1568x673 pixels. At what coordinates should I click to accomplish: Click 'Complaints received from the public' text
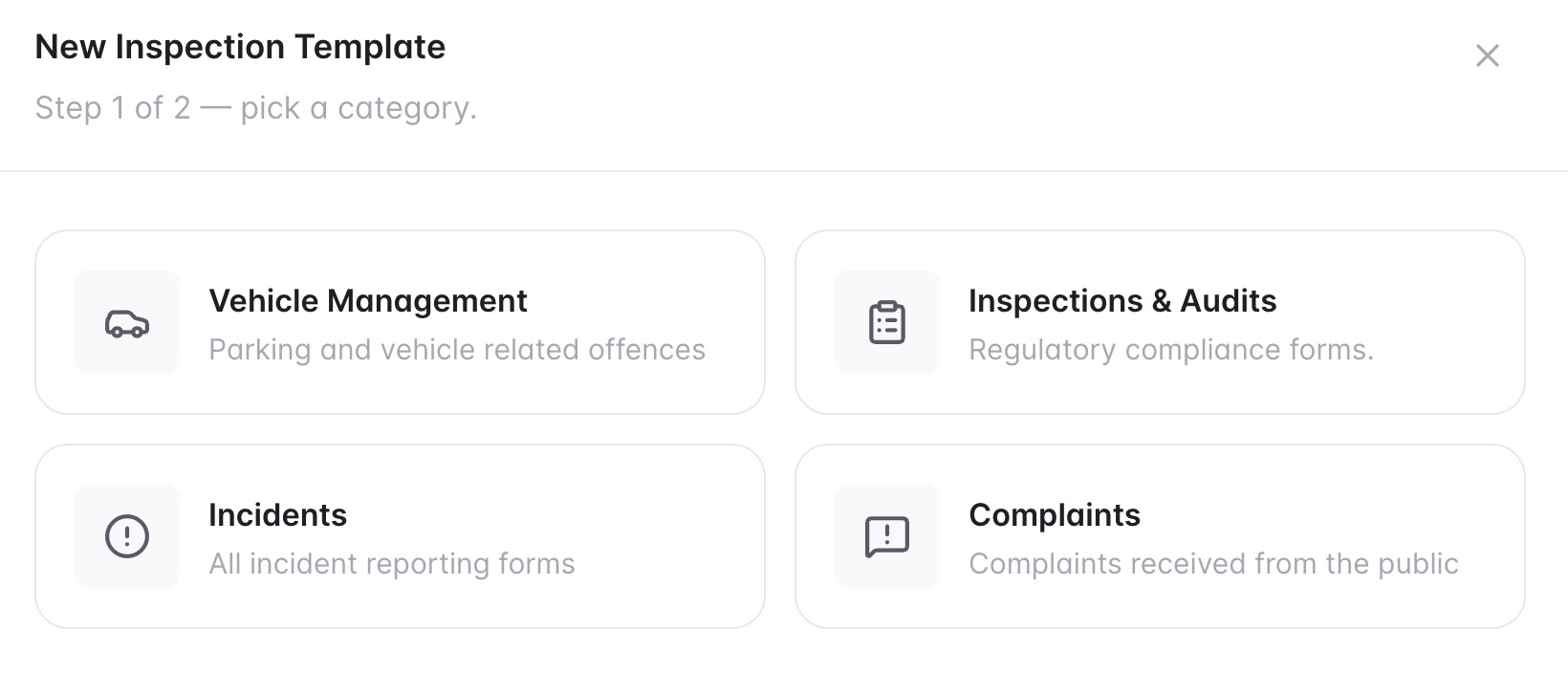click(1214, 564)
